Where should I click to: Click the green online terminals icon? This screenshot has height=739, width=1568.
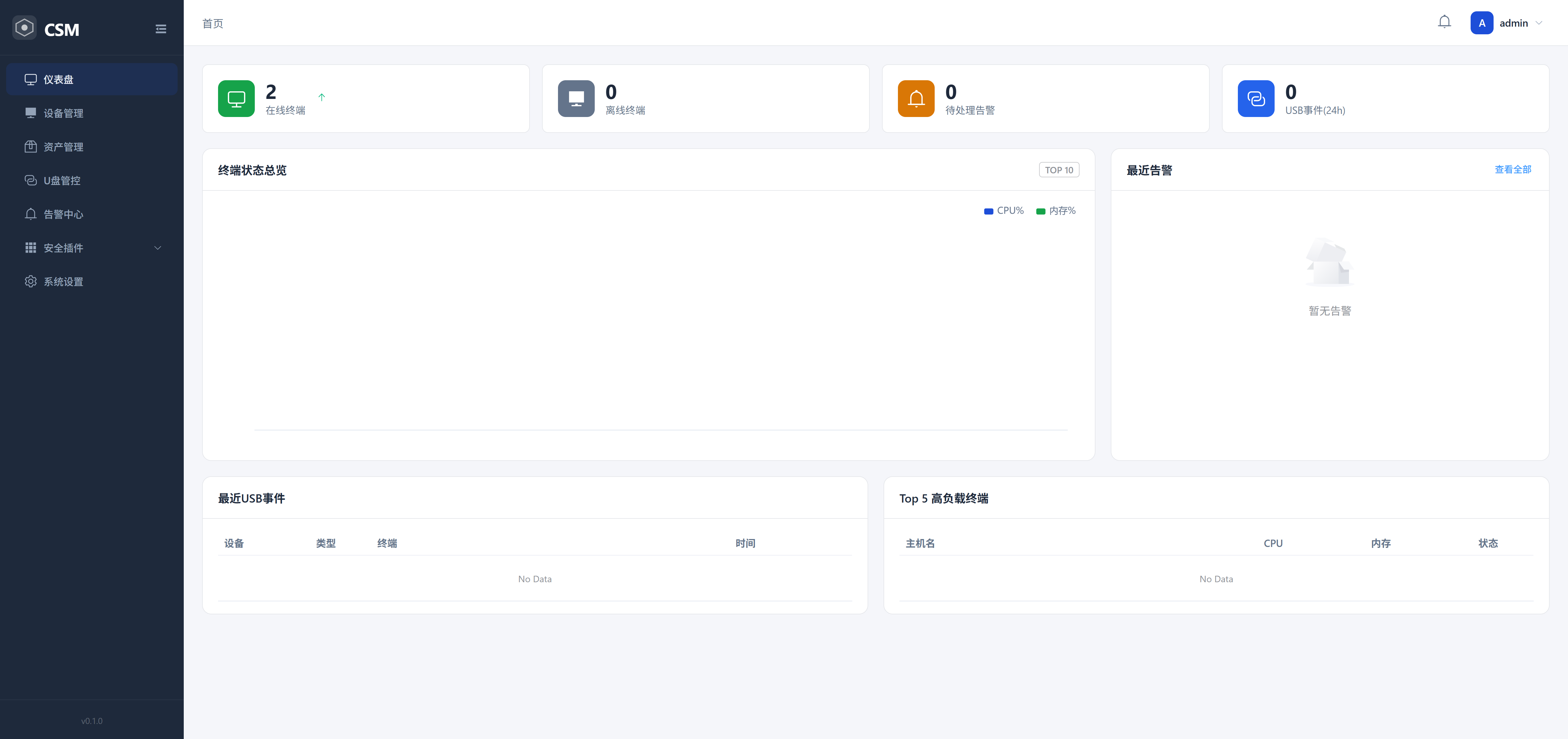coord(236,99)
